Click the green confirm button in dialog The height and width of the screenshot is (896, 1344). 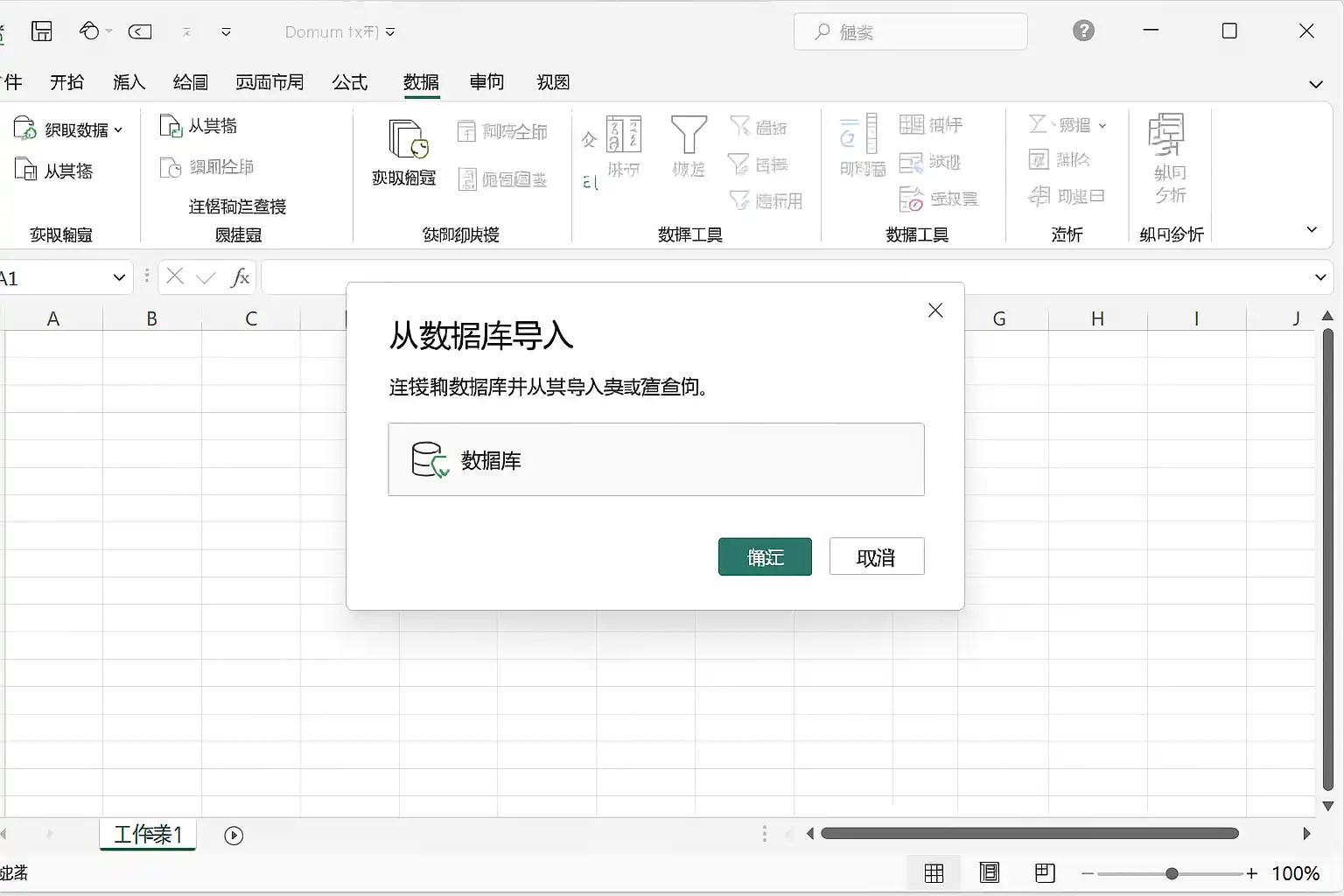coord(765,556)
